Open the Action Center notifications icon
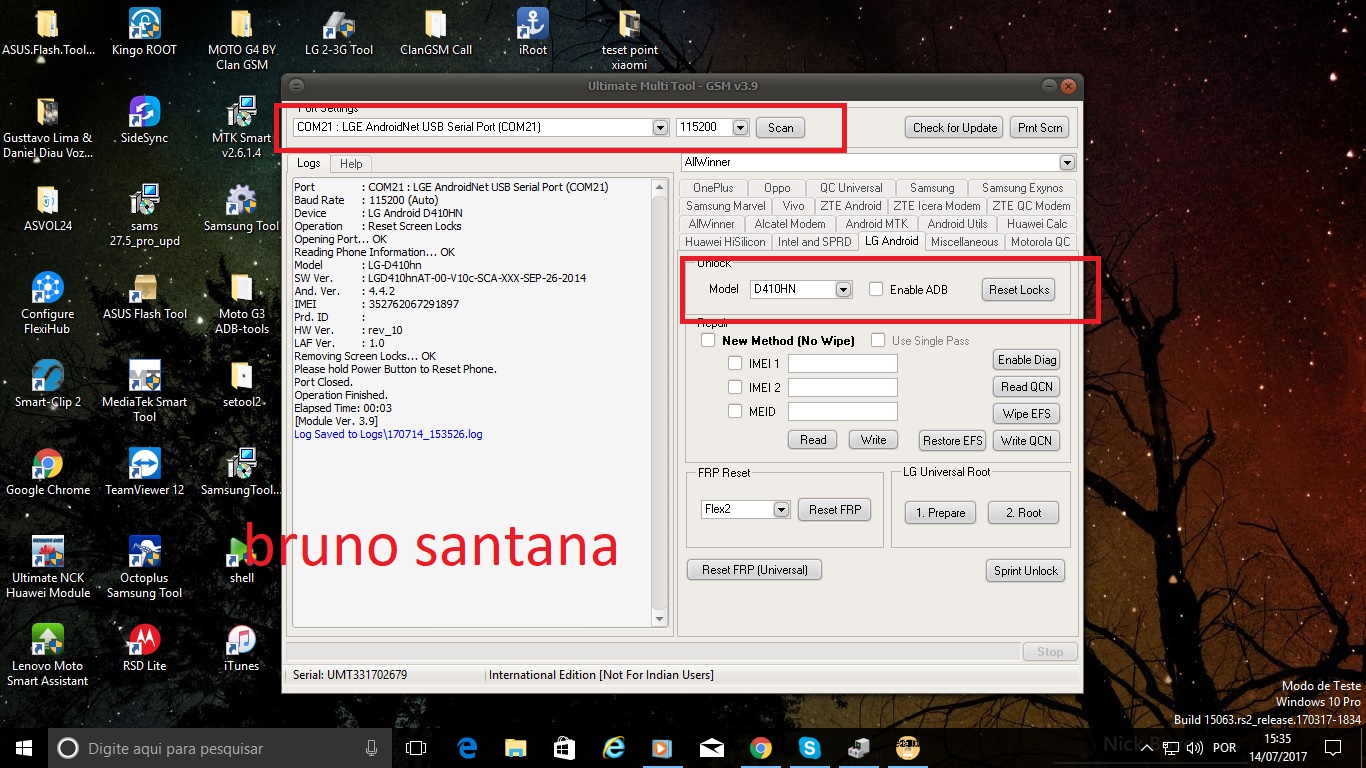 pos(1332,747)
